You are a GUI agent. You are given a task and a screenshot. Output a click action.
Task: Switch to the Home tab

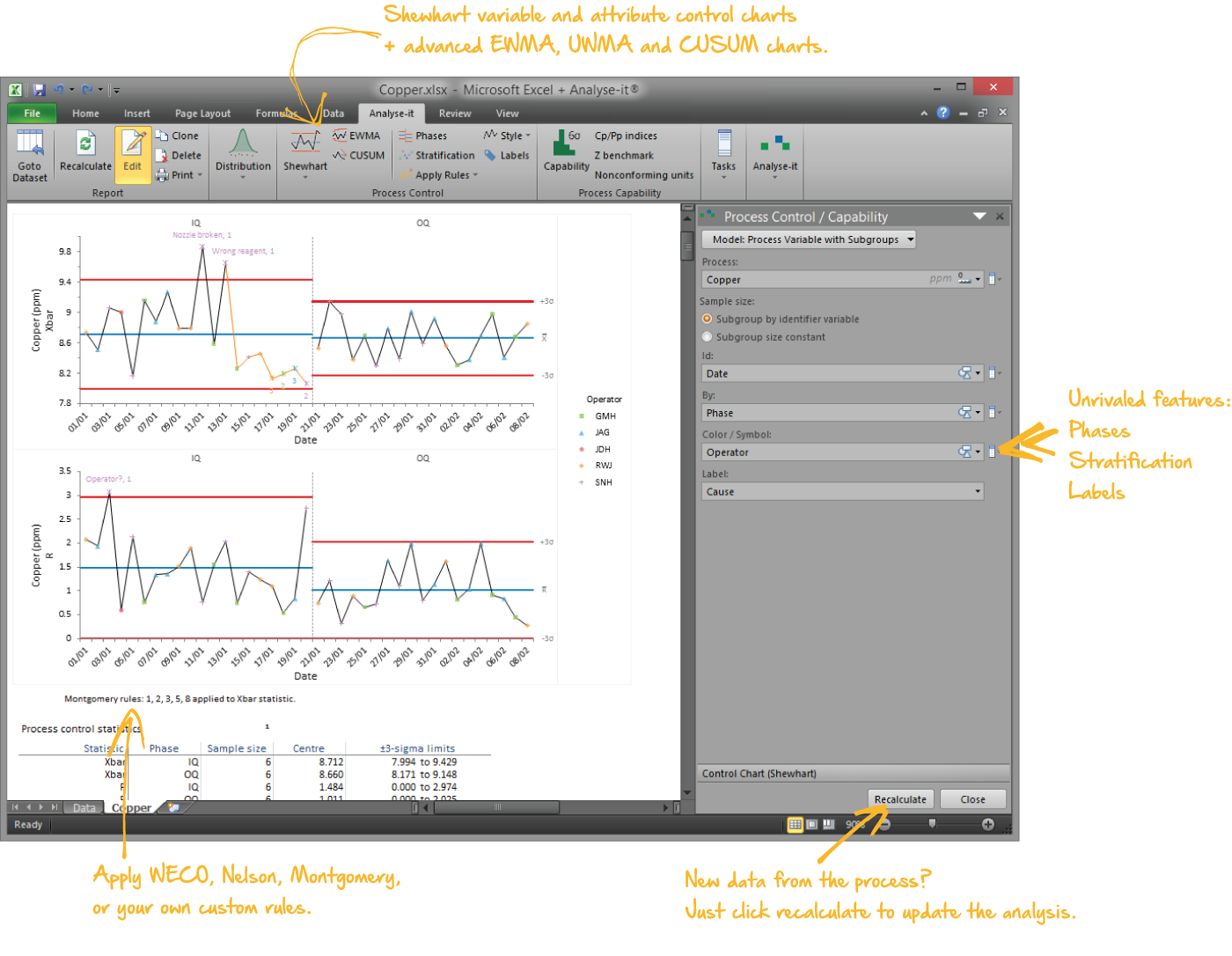(x=85, y=114)
